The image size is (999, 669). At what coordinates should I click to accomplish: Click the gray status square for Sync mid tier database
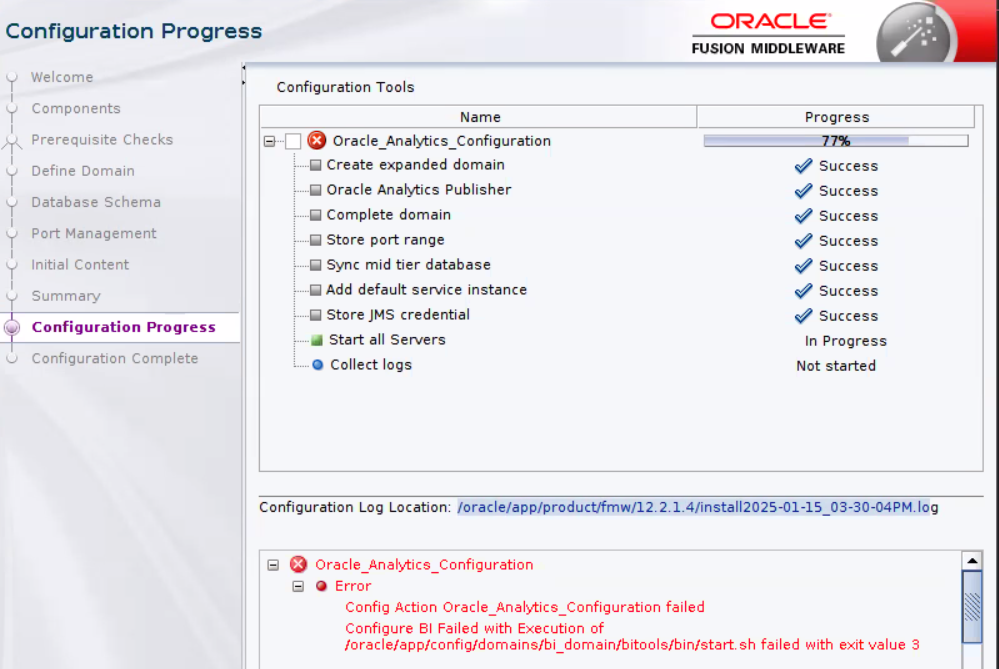point(315,264)
